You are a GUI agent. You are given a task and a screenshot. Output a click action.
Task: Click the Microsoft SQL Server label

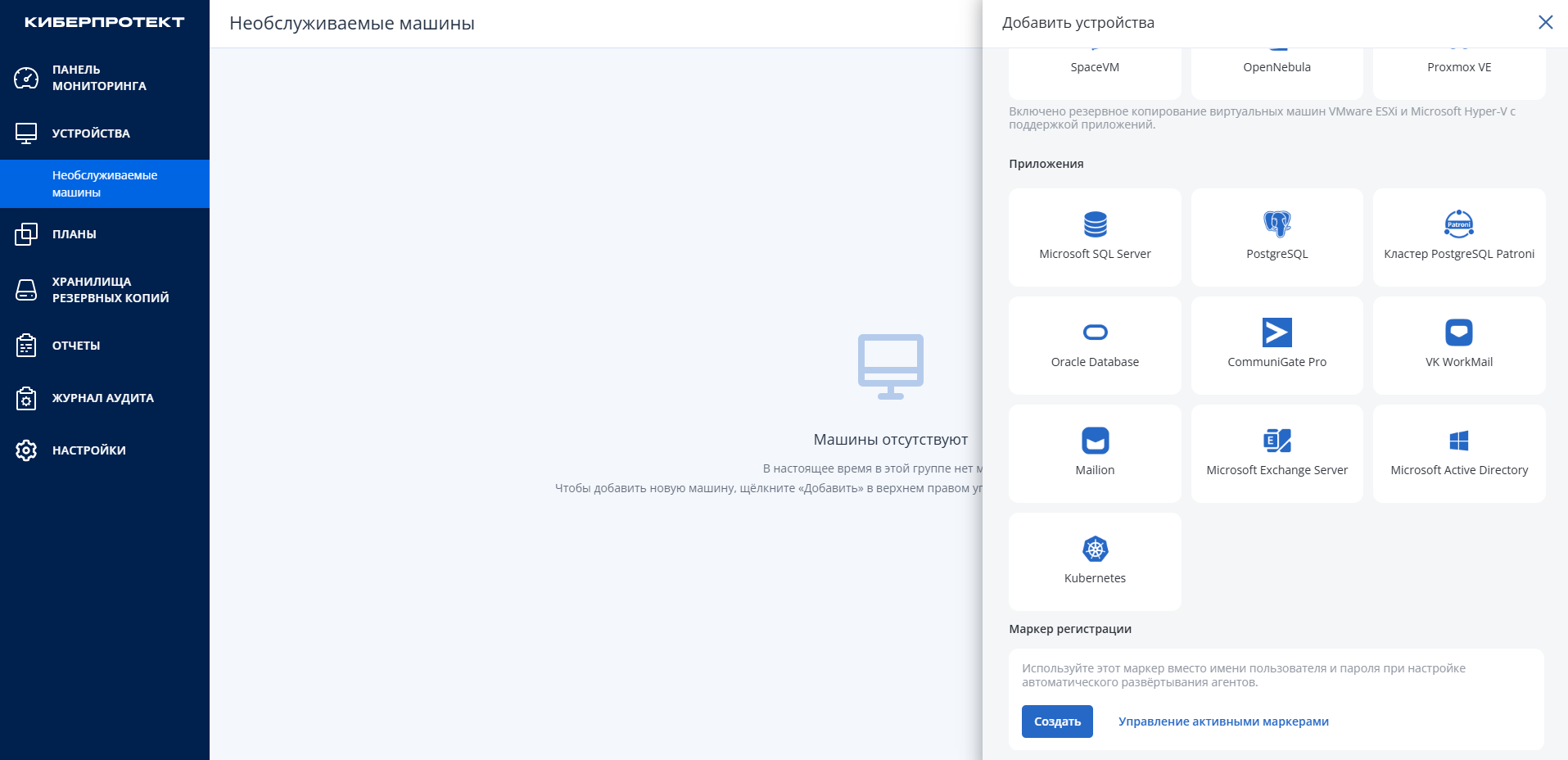point(1095,254)
